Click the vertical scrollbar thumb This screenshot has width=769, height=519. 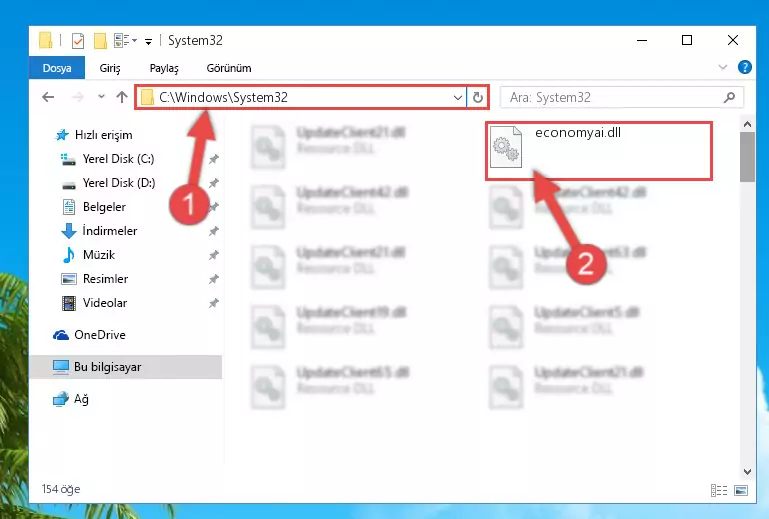[x=747, y=155]
